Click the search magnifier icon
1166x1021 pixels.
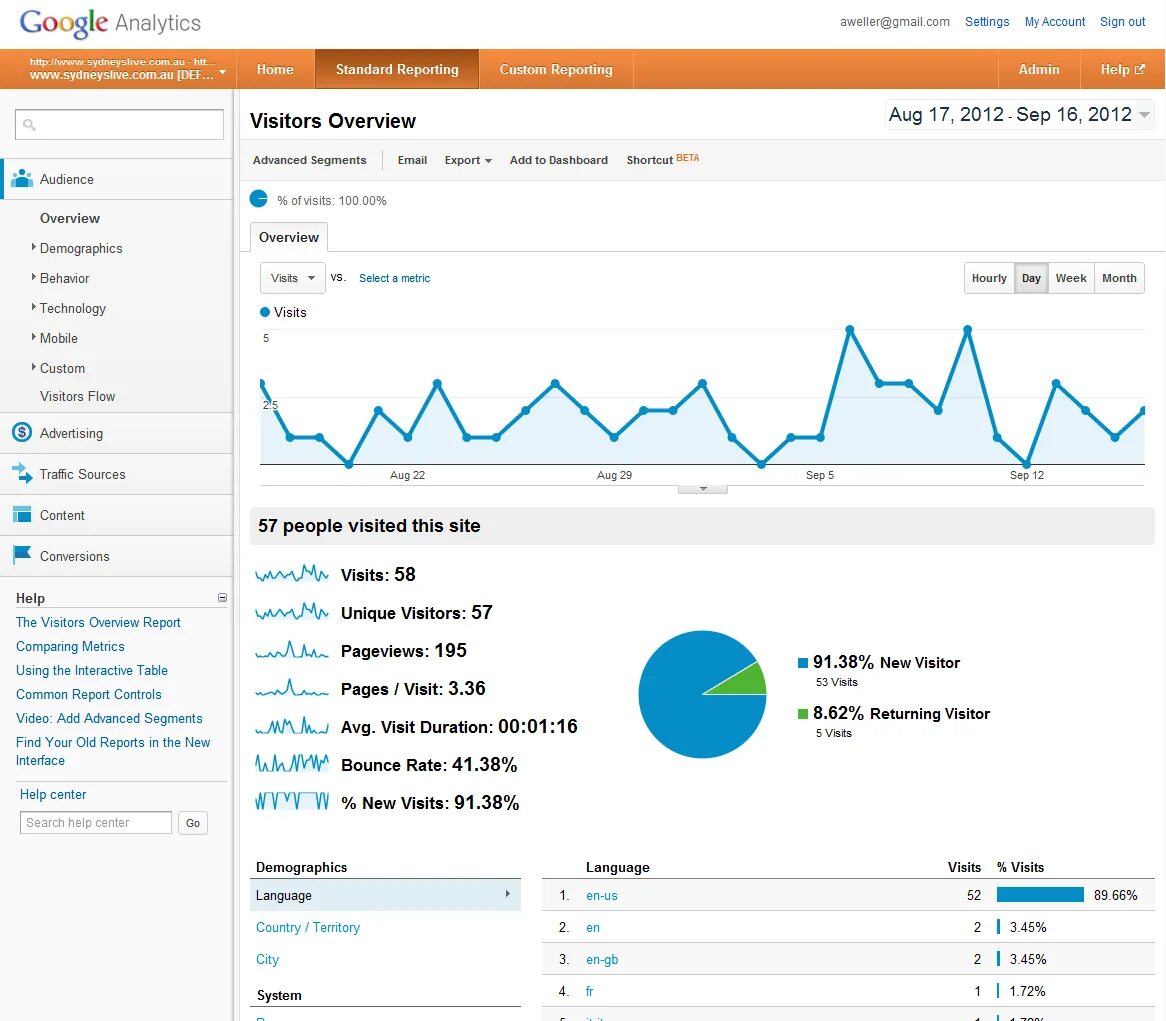(29, 124)
